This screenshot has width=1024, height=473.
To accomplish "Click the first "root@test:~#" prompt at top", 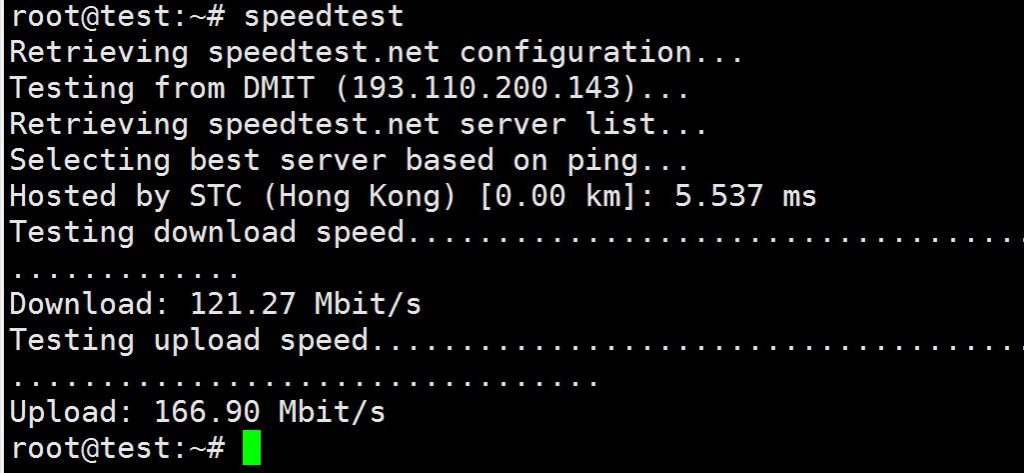I will 117,16.
